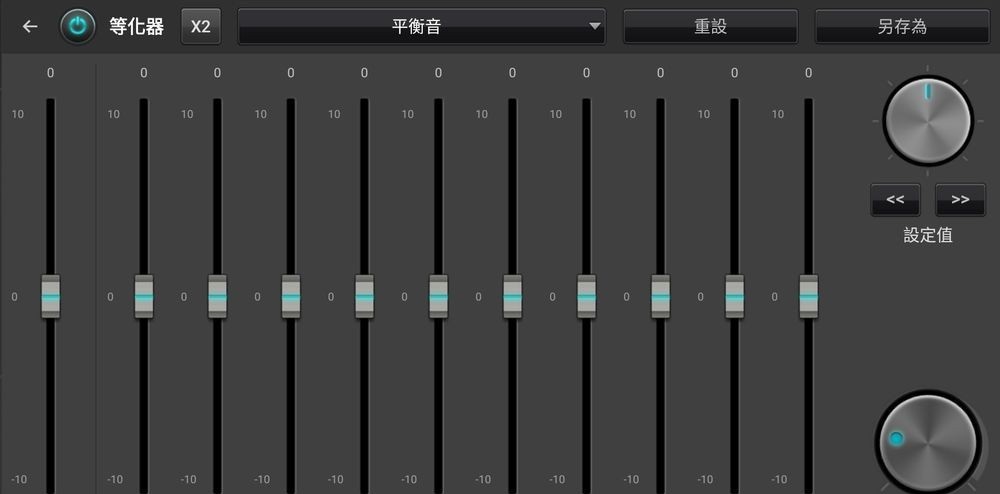Viewport: 1000px width, 494px height.
Task: Click the first band slider handle after divider
Action: (144, 297)
